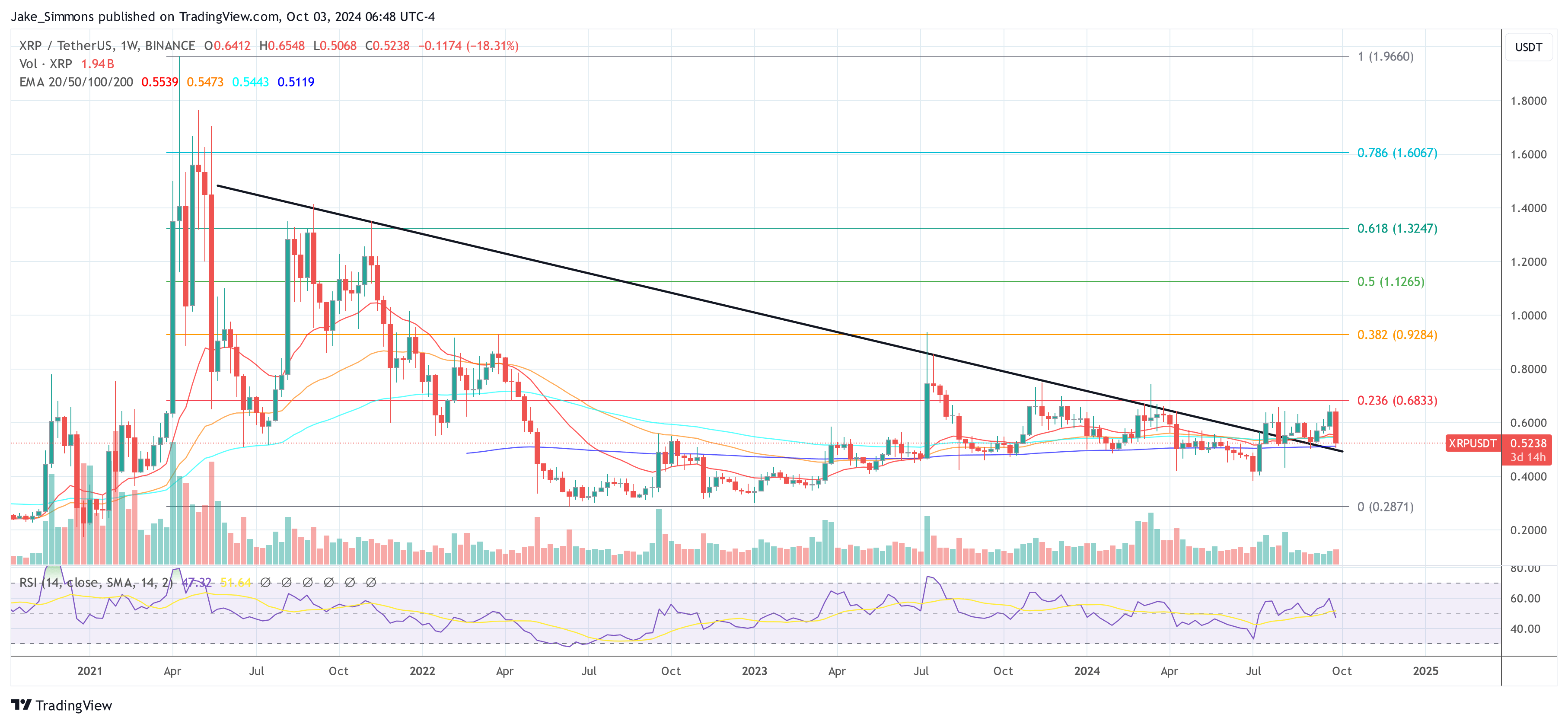
Task: Click the 3d 14h countdown label
Action: point(1528,457)
